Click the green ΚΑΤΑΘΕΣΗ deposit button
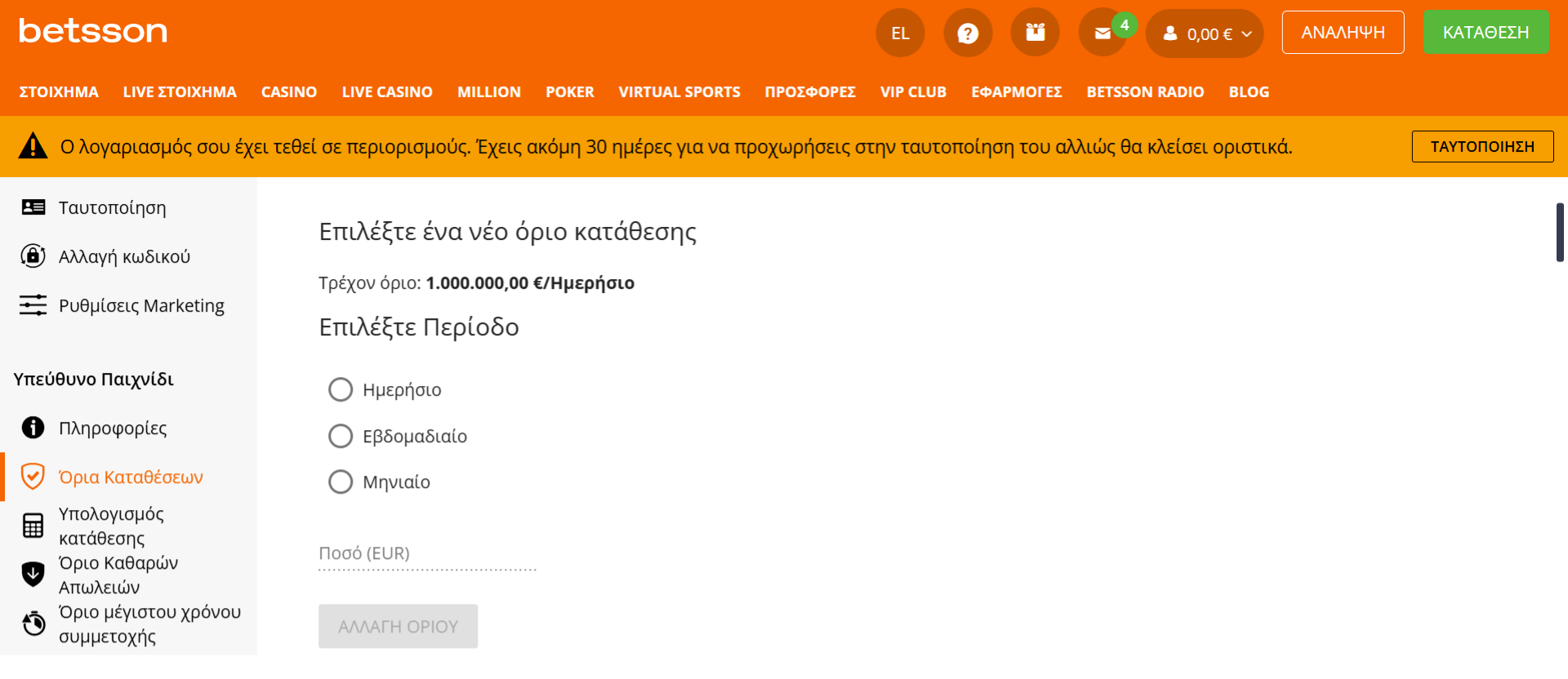 pos(1486,32)
